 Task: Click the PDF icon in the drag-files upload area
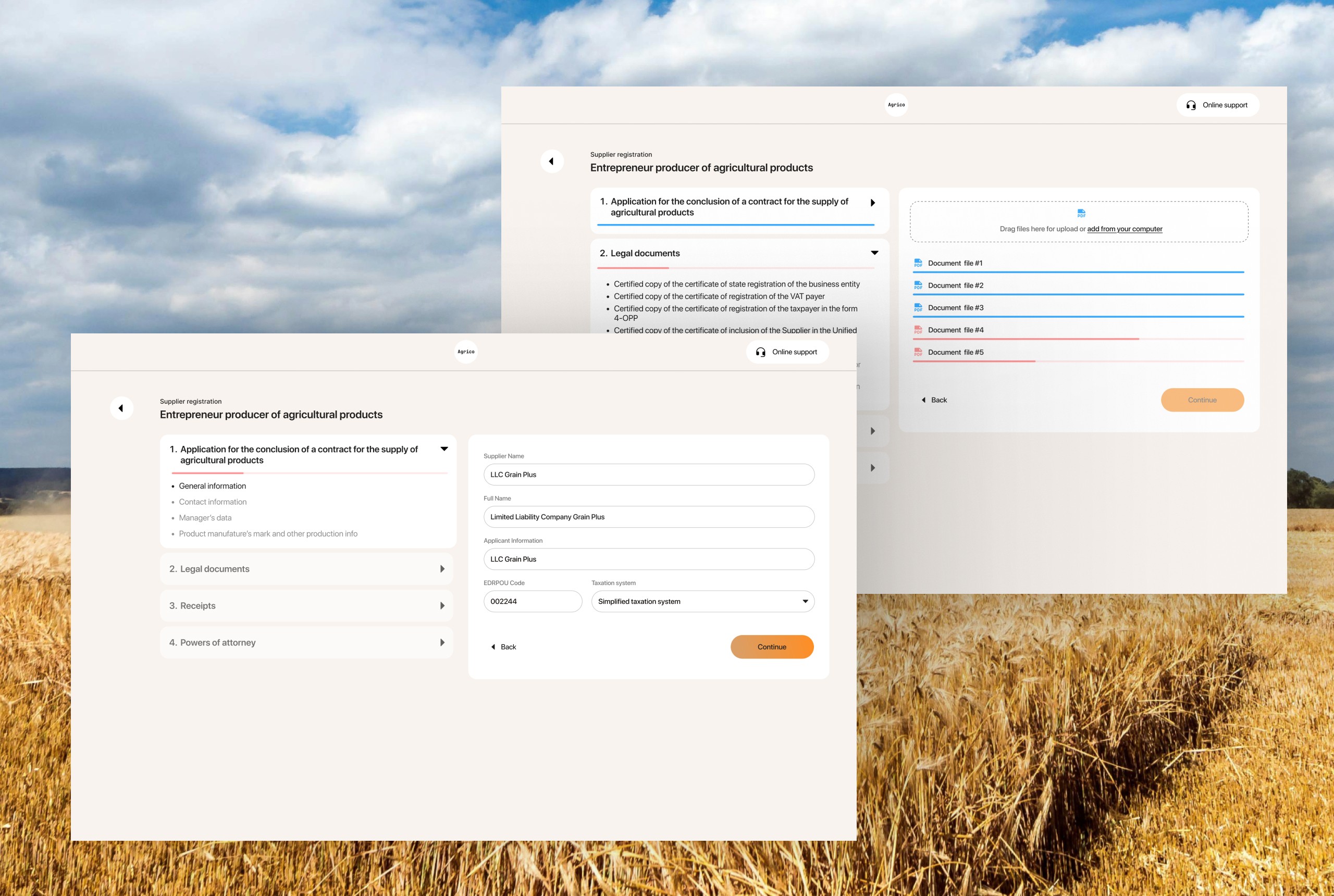(x=1081, y=213)
